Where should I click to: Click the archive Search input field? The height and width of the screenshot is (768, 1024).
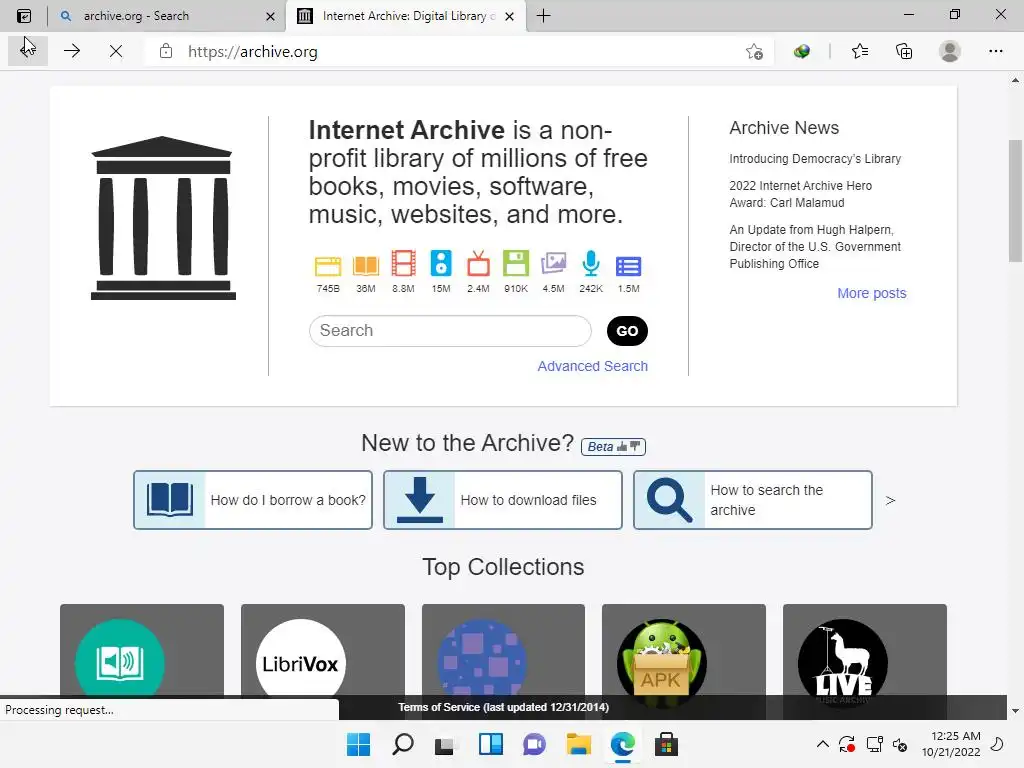[450, 331]
